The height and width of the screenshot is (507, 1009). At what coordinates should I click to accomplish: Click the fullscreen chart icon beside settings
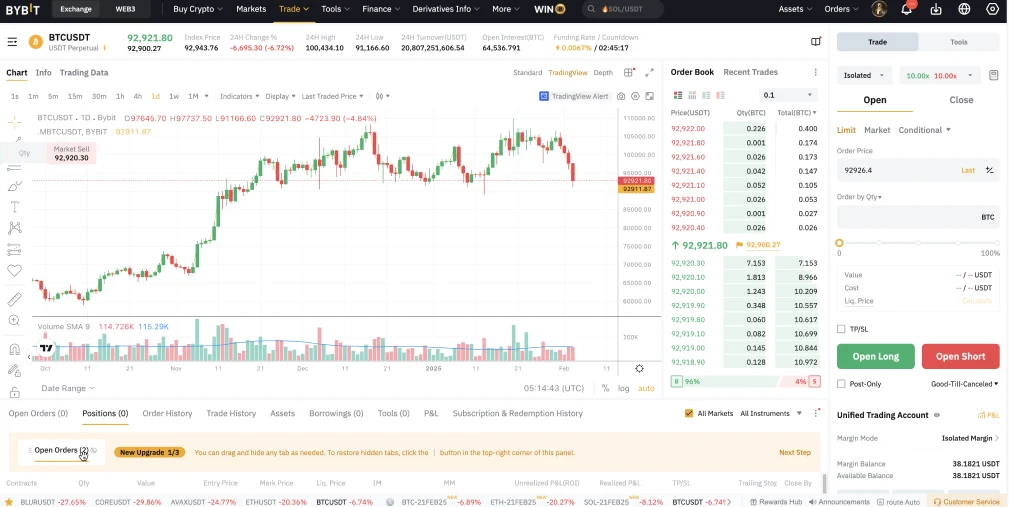[649, 97]
